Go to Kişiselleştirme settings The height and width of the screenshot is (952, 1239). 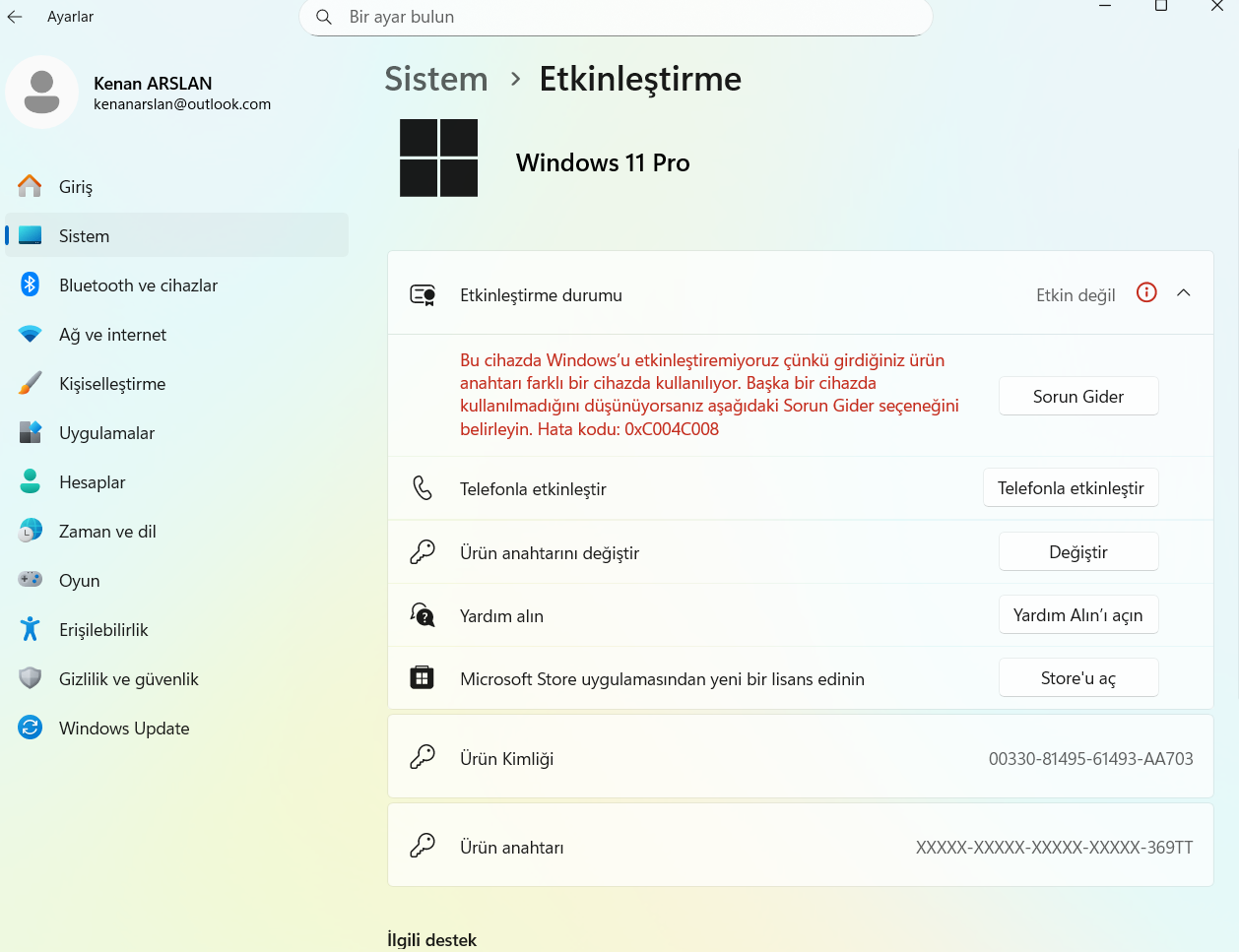(177, 383)
